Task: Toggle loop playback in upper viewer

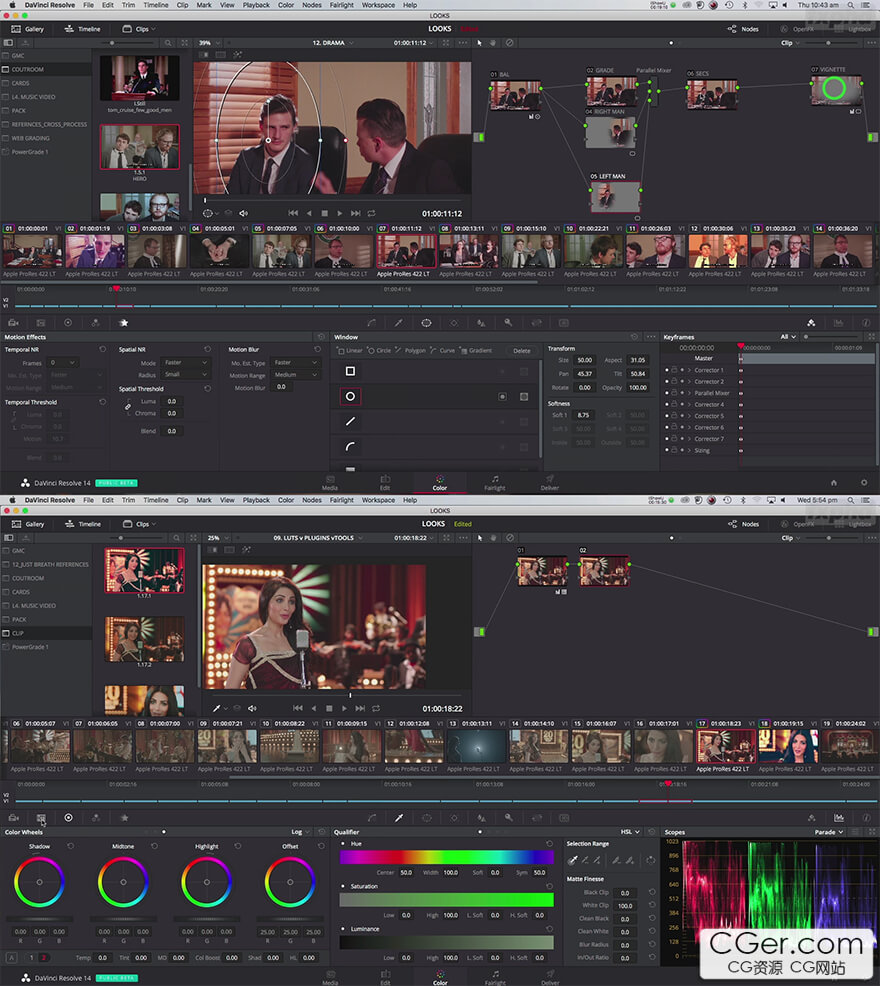Action: click(x=372, y=213)
